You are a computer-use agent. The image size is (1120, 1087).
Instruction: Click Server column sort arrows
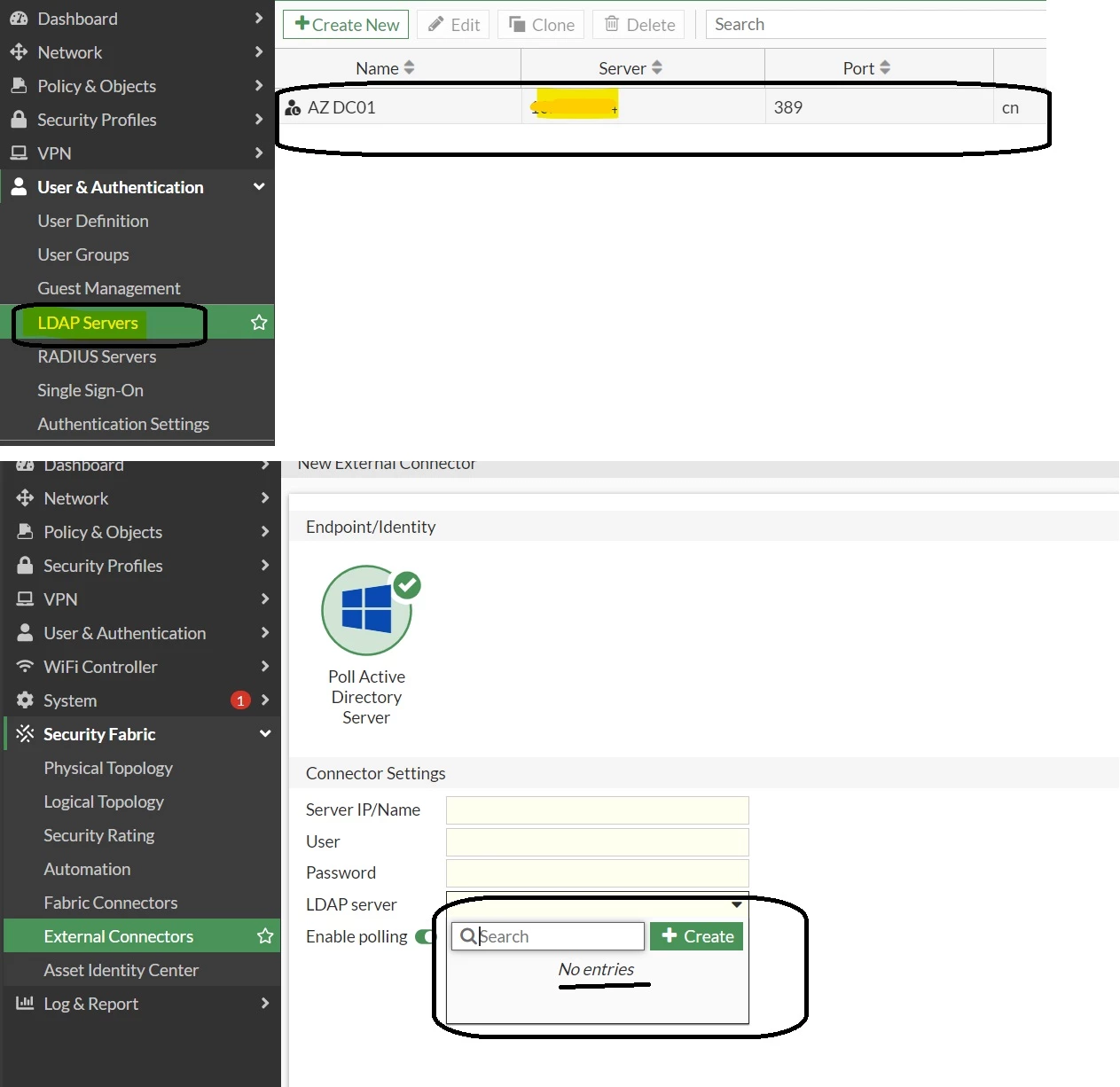657,67
